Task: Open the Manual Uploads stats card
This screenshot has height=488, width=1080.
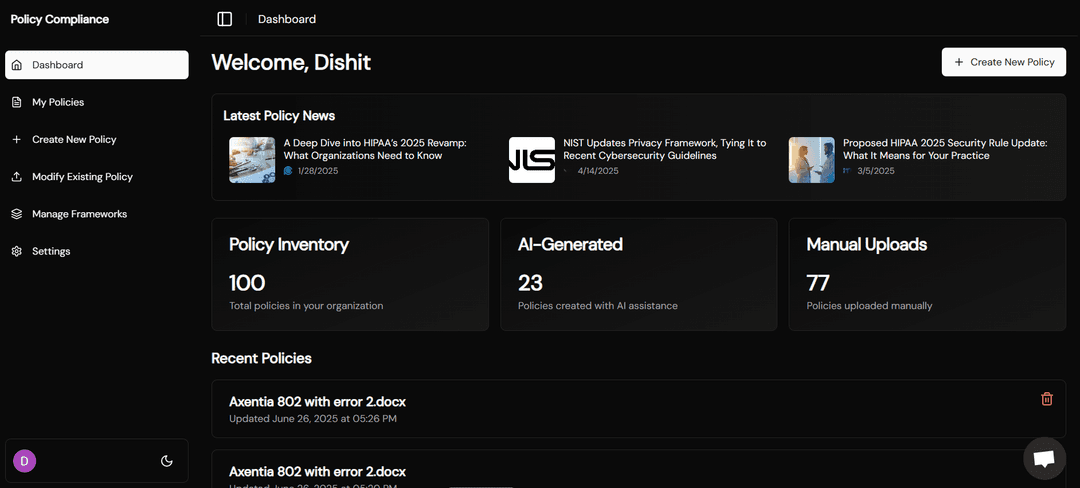Action: pyautogui.click(x=927, y=274)
